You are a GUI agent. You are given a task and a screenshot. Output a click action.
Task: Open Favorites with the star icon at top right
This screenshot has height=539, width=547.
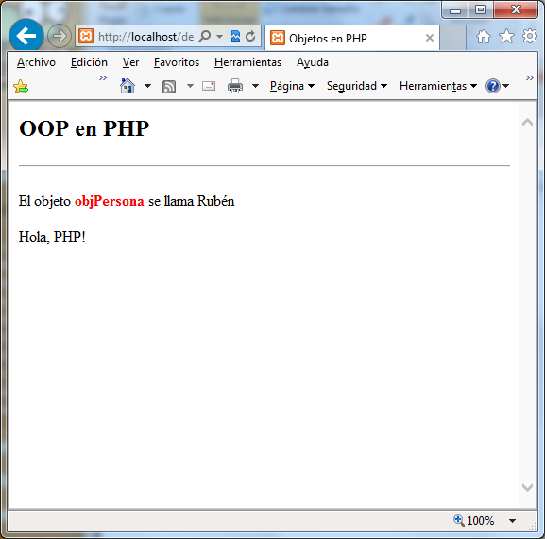pyautogui.click(x=507, y=36)
